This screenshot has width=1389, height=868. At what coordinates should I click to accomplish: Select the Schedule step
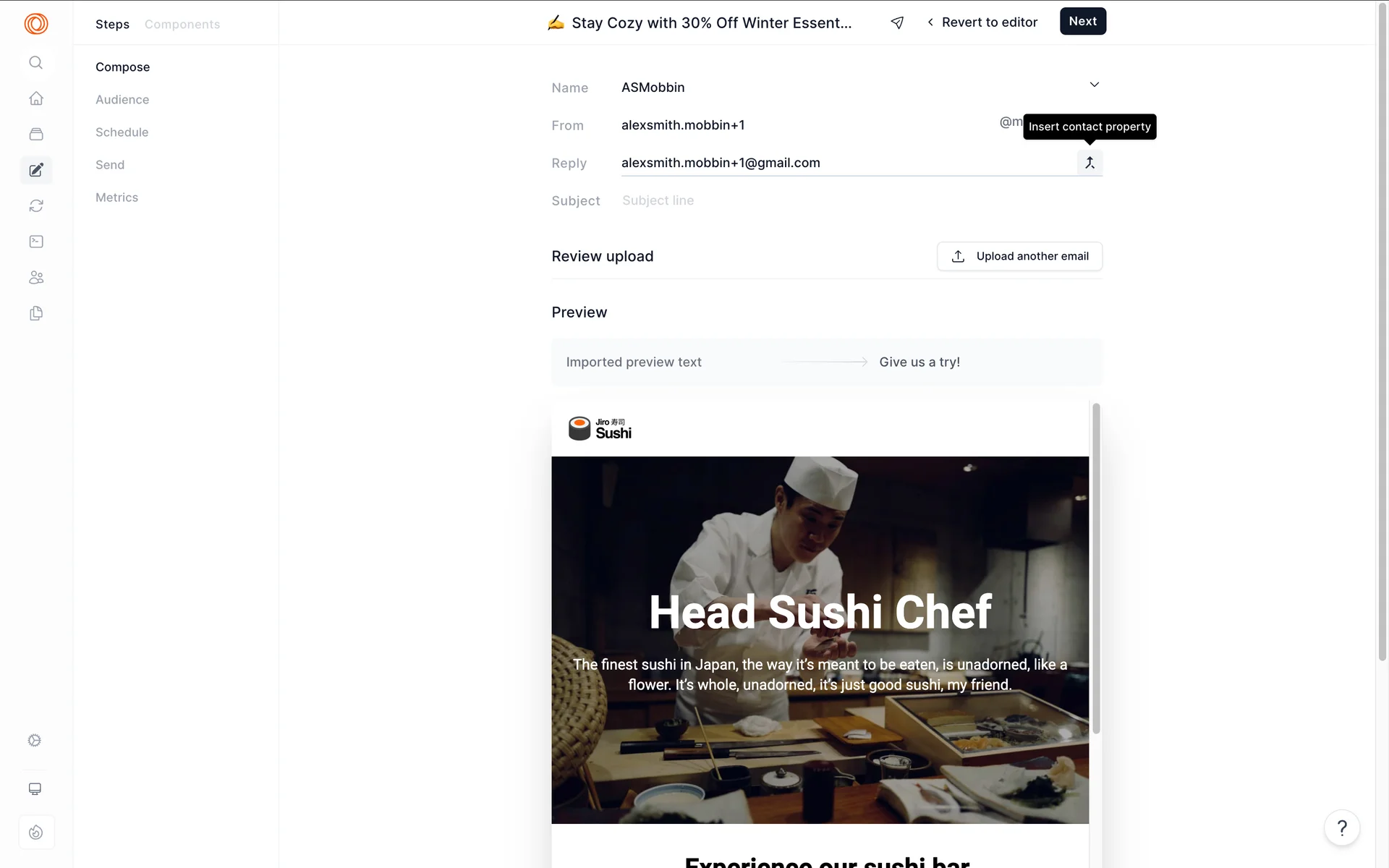coord(122,132)
